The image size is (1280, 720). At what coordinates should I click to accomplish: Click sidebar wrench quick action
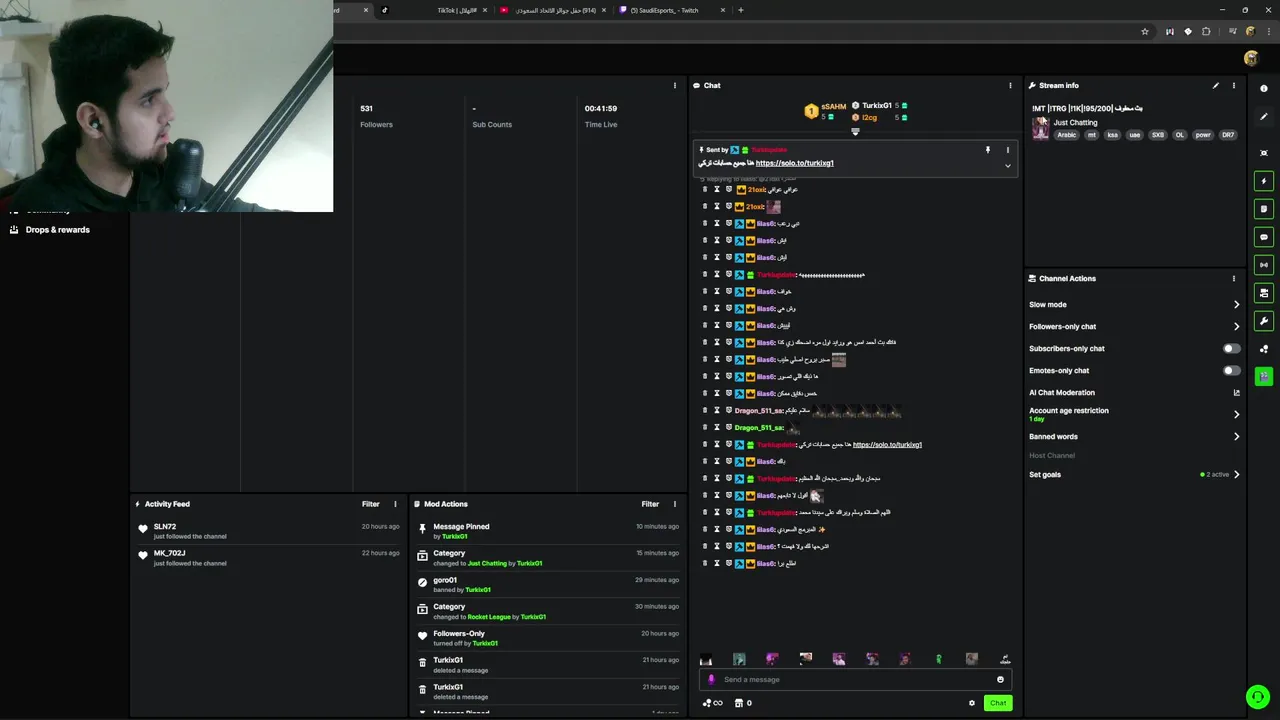[x=1264, y=321]
